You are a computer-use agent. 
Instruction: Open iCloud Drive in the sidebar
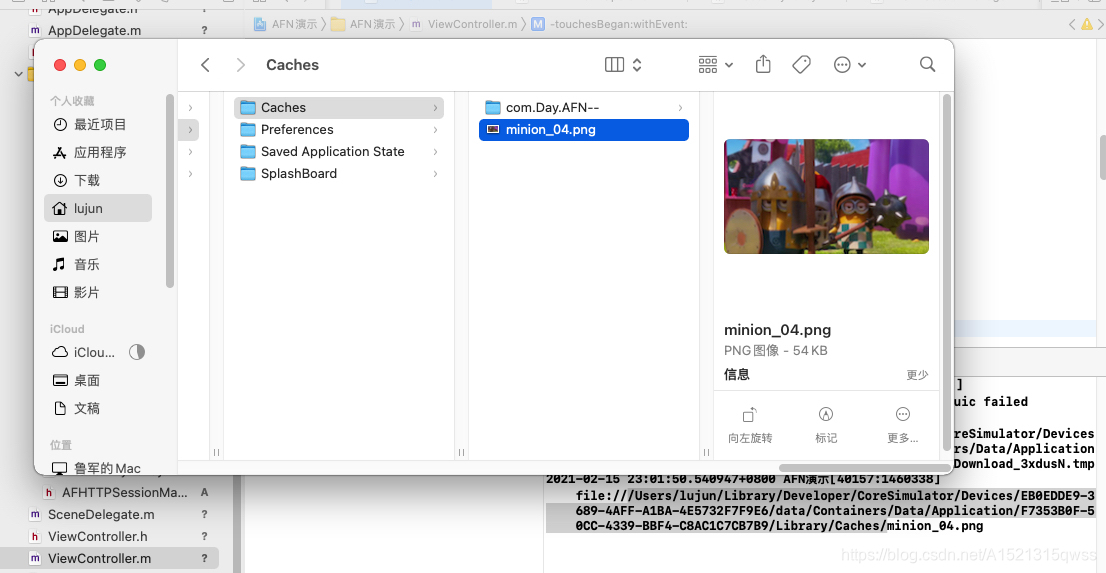(85, 353)
